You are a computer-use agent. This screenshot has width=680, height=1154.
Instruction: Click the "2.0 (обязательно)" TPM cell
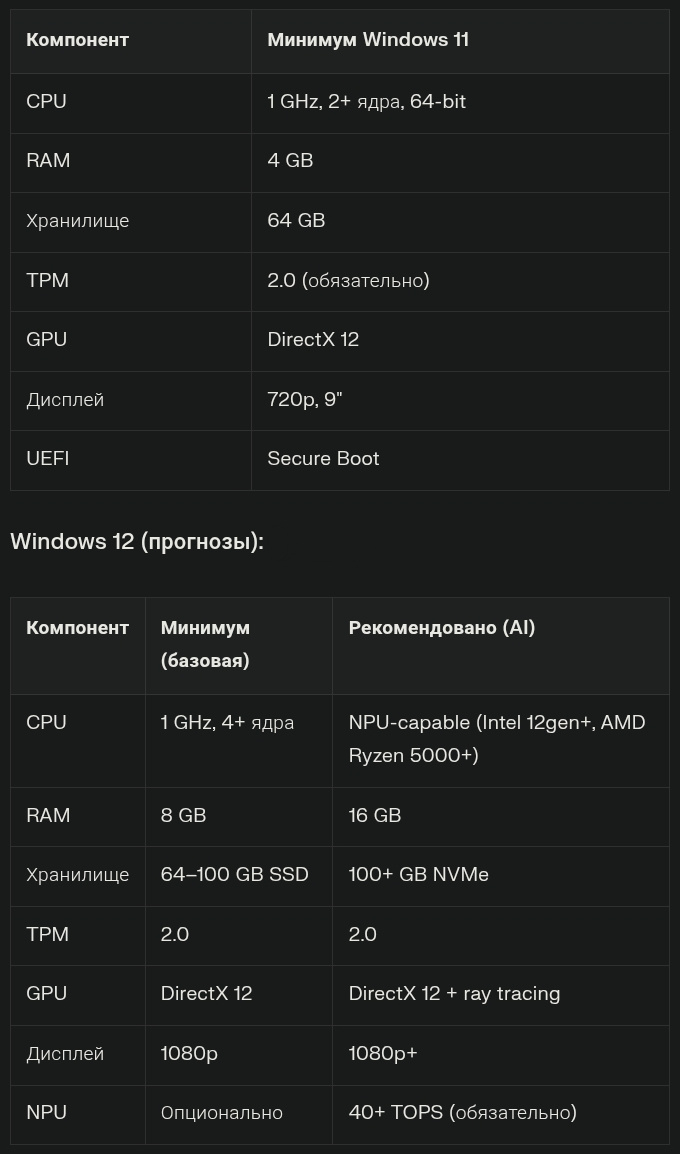tap(348, 280)
